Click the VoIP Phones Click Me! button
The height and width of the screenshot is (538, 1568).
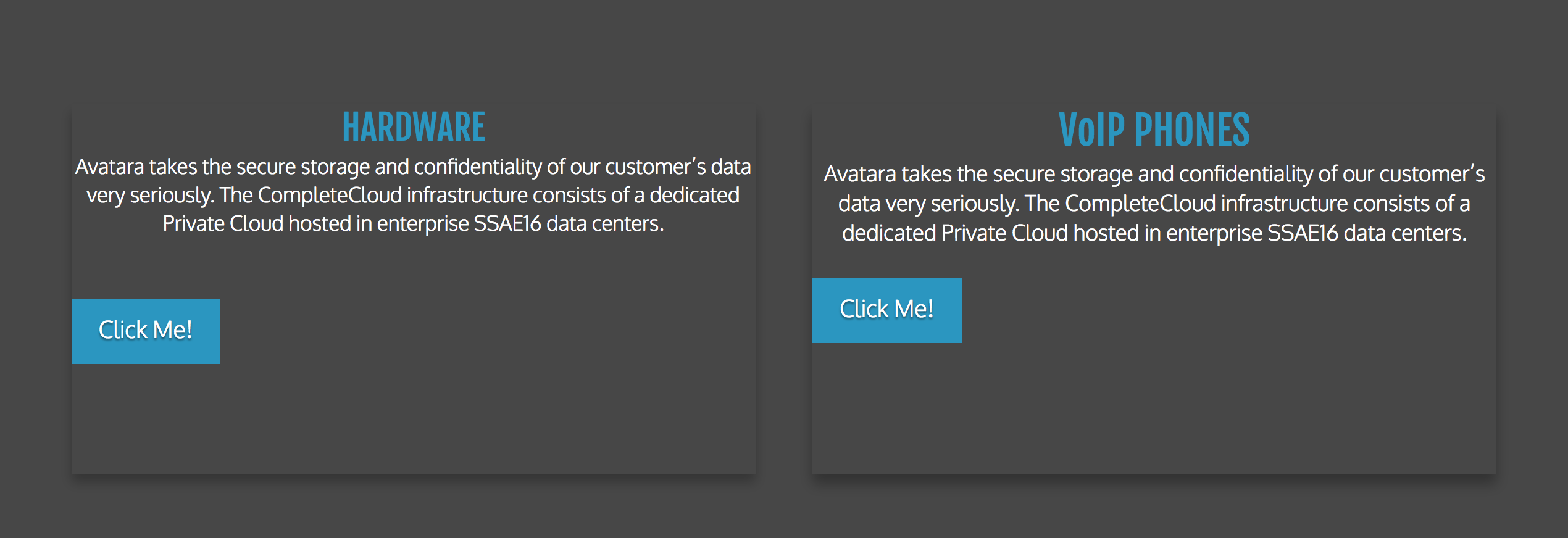click(886, 310)
